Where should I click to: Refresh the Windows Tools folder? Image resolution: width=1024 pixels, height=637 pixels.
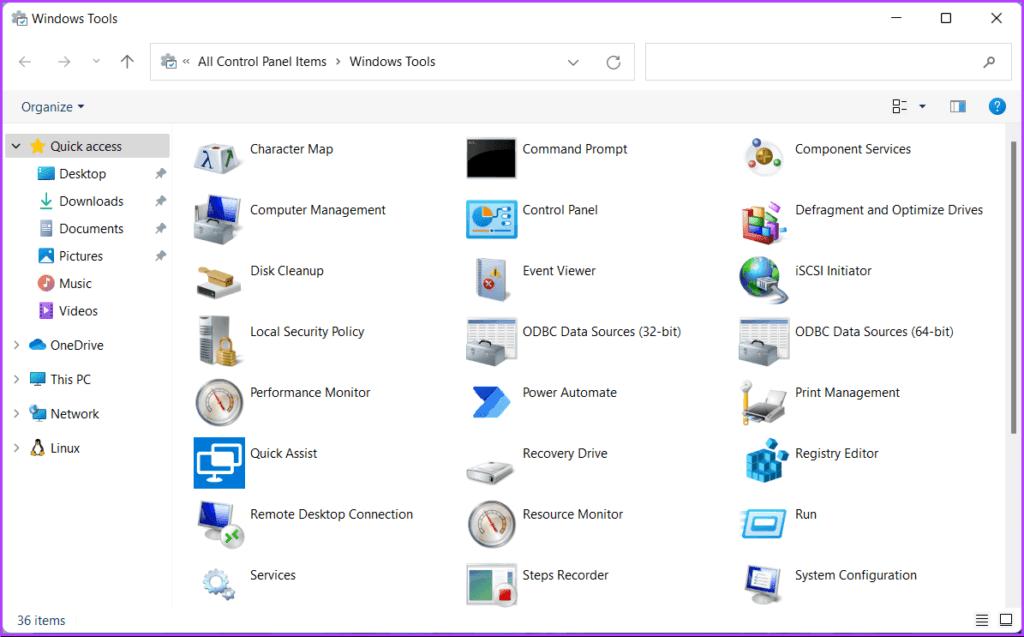tap(613, 61)
